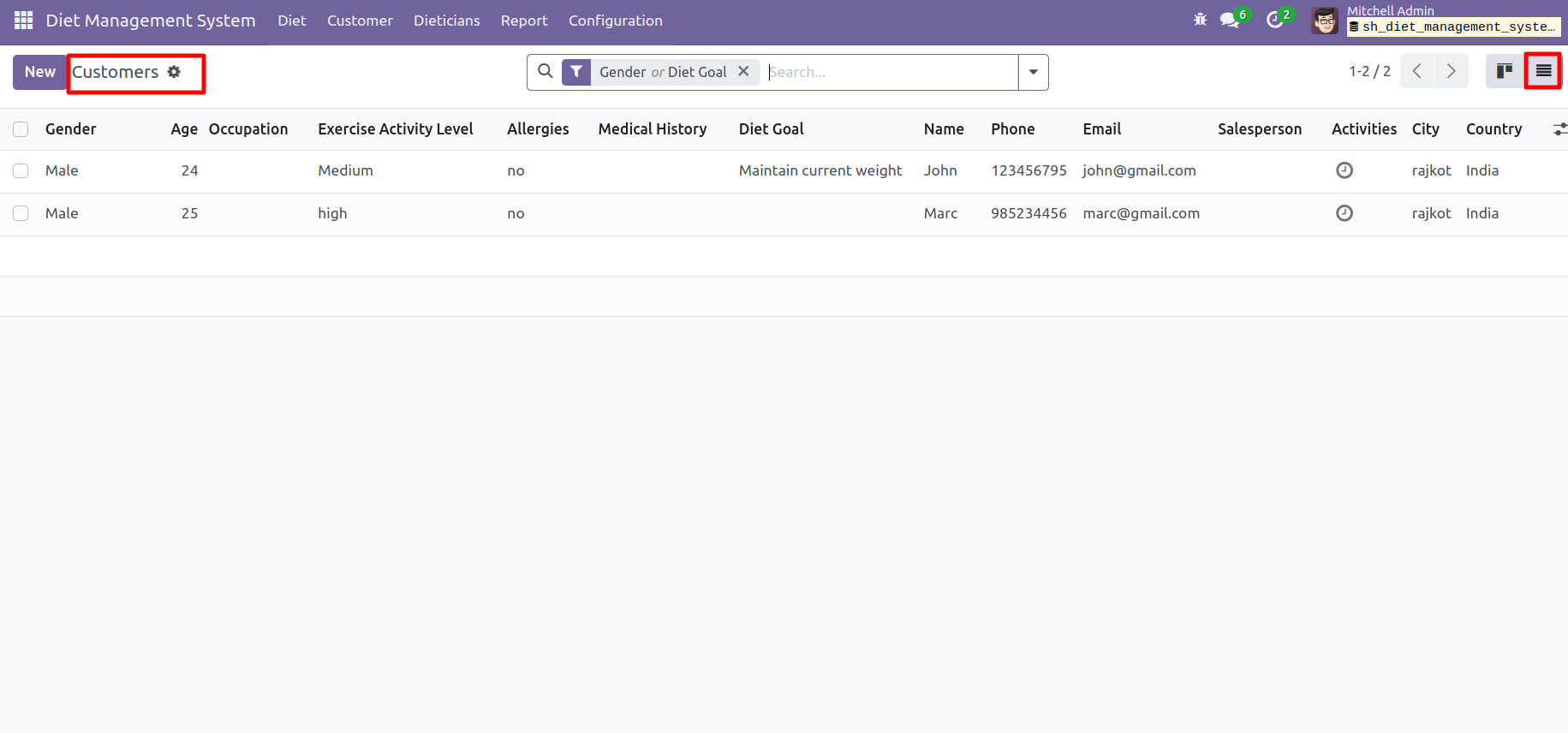Select all rows with header checkbox
The height and width of the screenshot is (733, 1568).
pos(21,129)
